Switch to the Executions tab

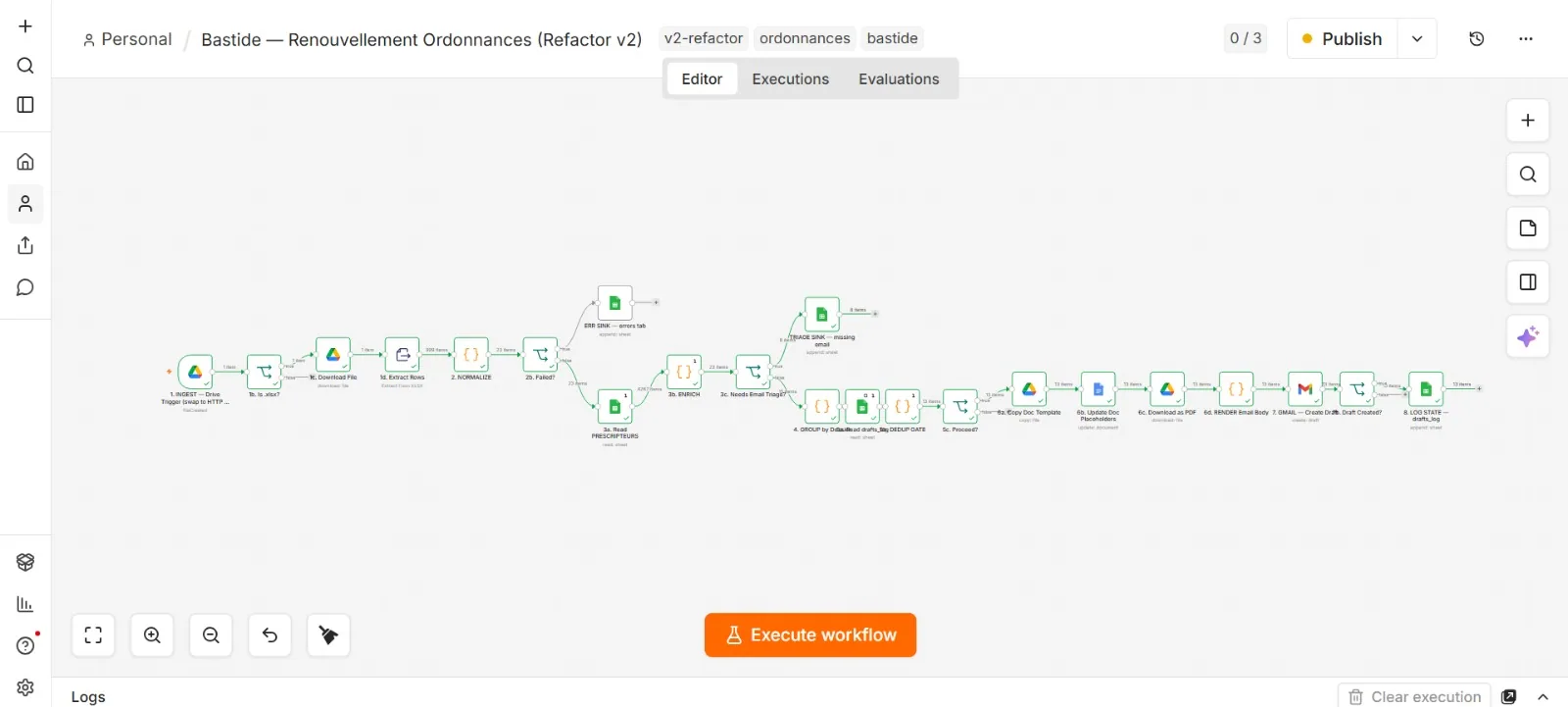(x=791, y=79)
